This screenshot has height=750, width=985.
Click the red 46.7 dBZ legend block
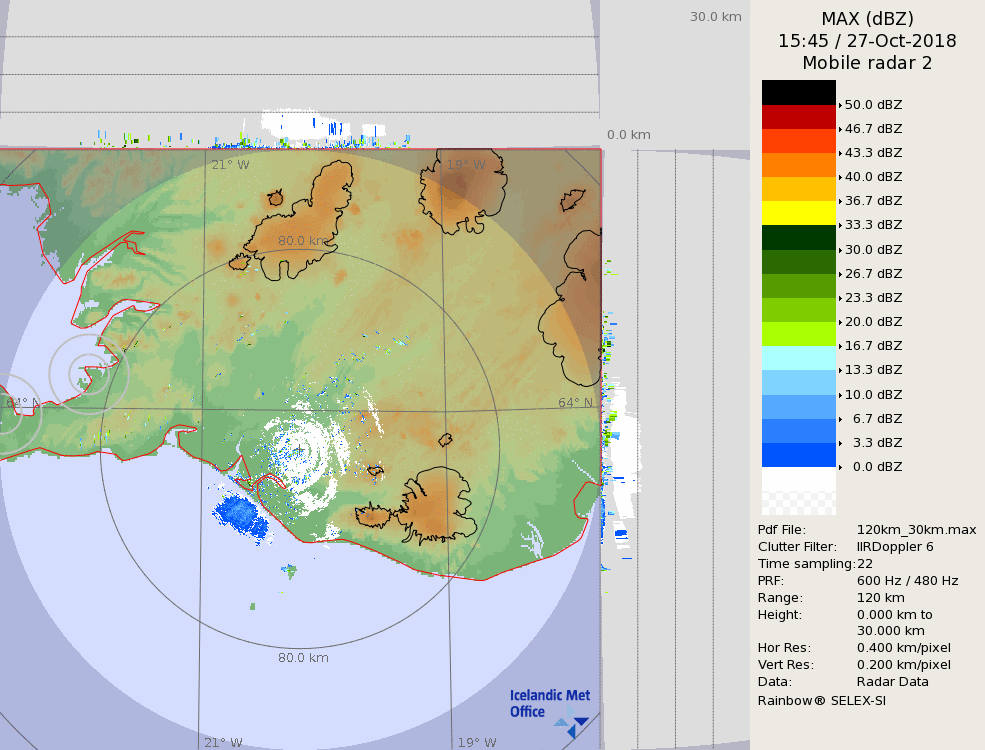point(798,117)
